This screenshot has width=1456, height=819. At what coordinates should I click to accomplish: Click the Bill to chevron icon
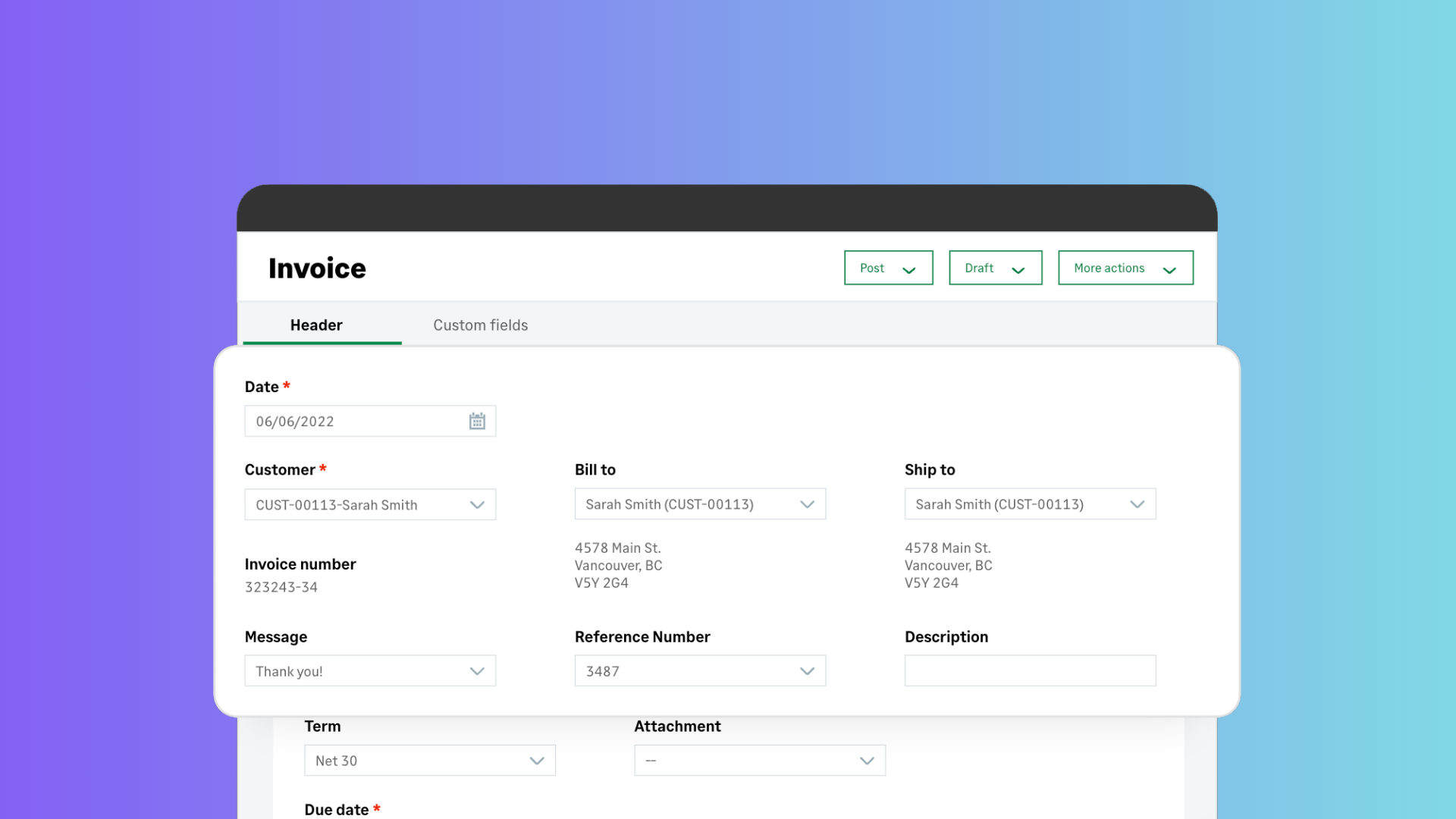click(807, 505)
